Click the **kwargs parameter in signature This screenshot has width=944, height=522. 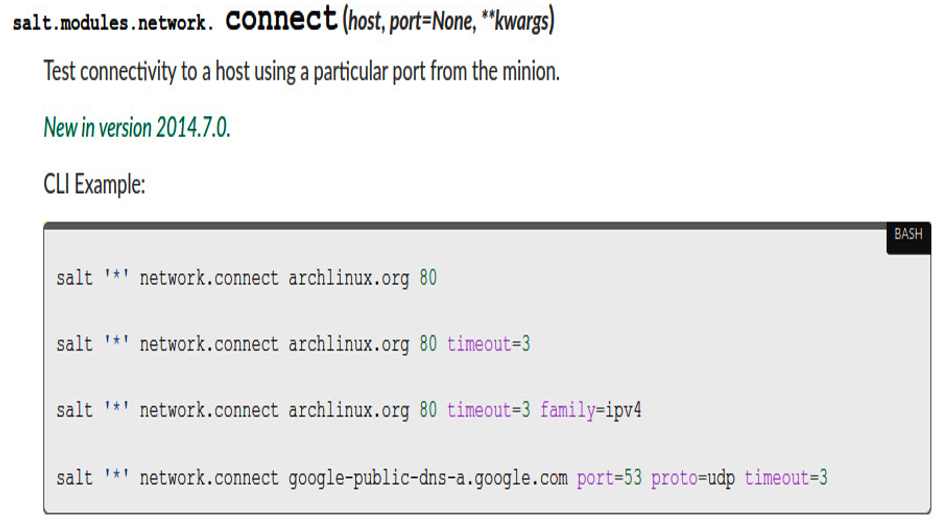click(515, 22)
